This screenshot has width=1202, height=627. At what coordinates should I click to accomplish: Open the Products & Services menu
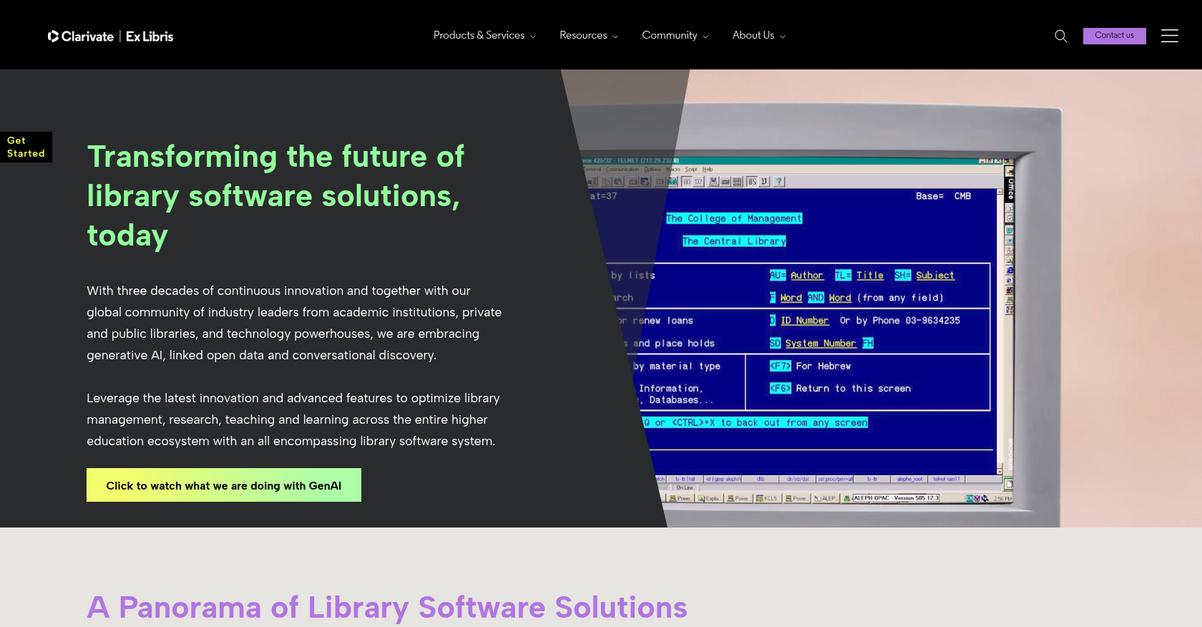(x=479, y=35)
